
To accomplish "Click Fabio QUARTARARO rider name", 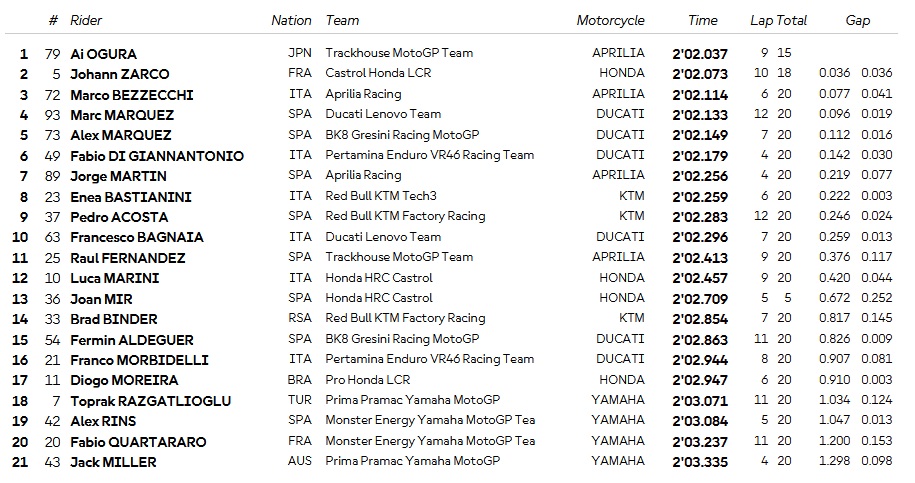I will pos(138,442).
